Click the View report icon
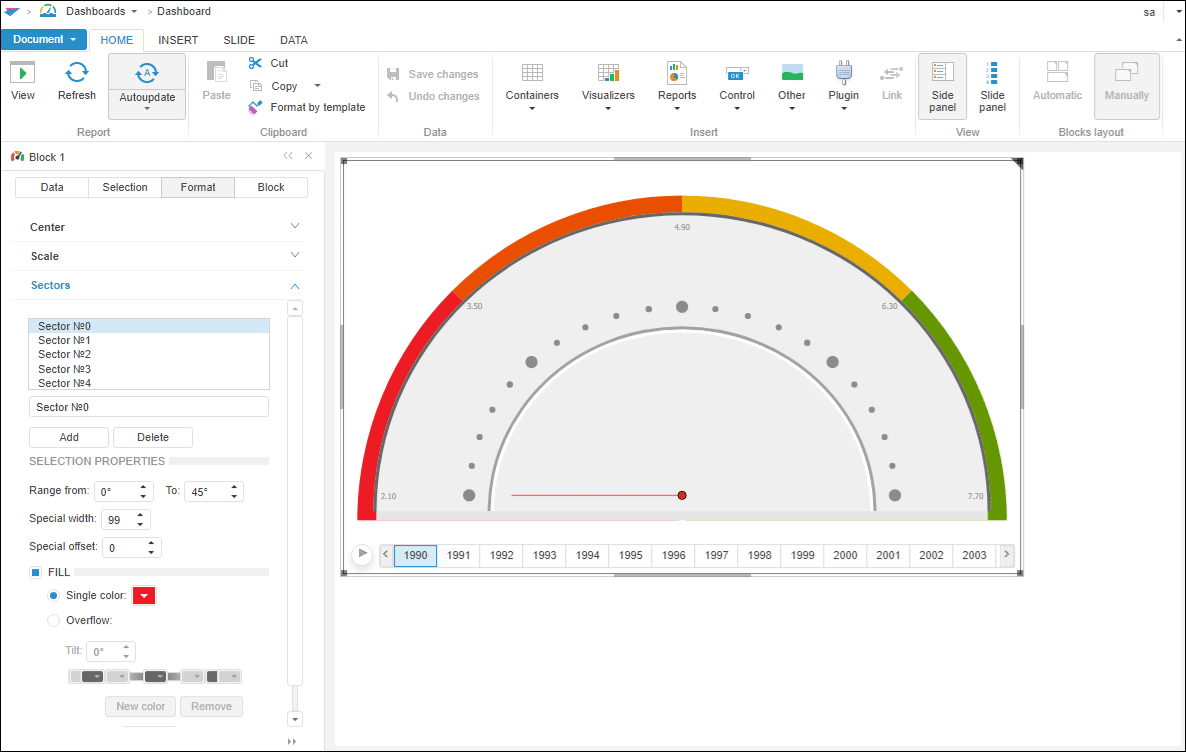Viewport: 1186px width, 752px height. tap(23, 73)
